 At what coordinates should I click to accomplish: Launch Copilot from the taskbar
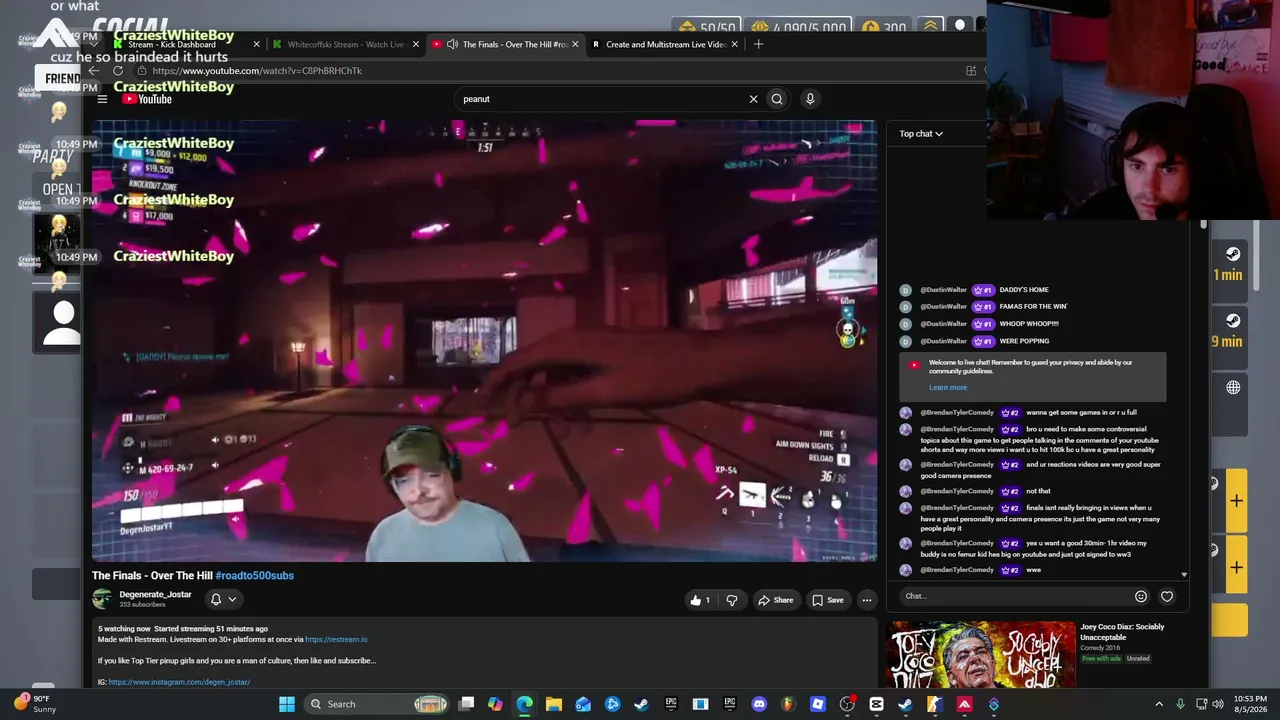point(495,704)
